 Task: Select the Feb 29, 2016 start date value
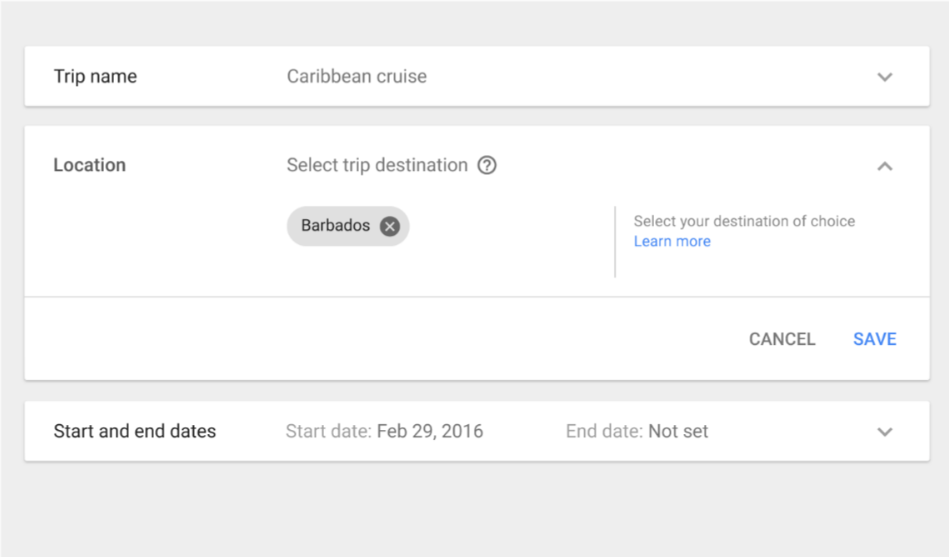tap(430, 432)
